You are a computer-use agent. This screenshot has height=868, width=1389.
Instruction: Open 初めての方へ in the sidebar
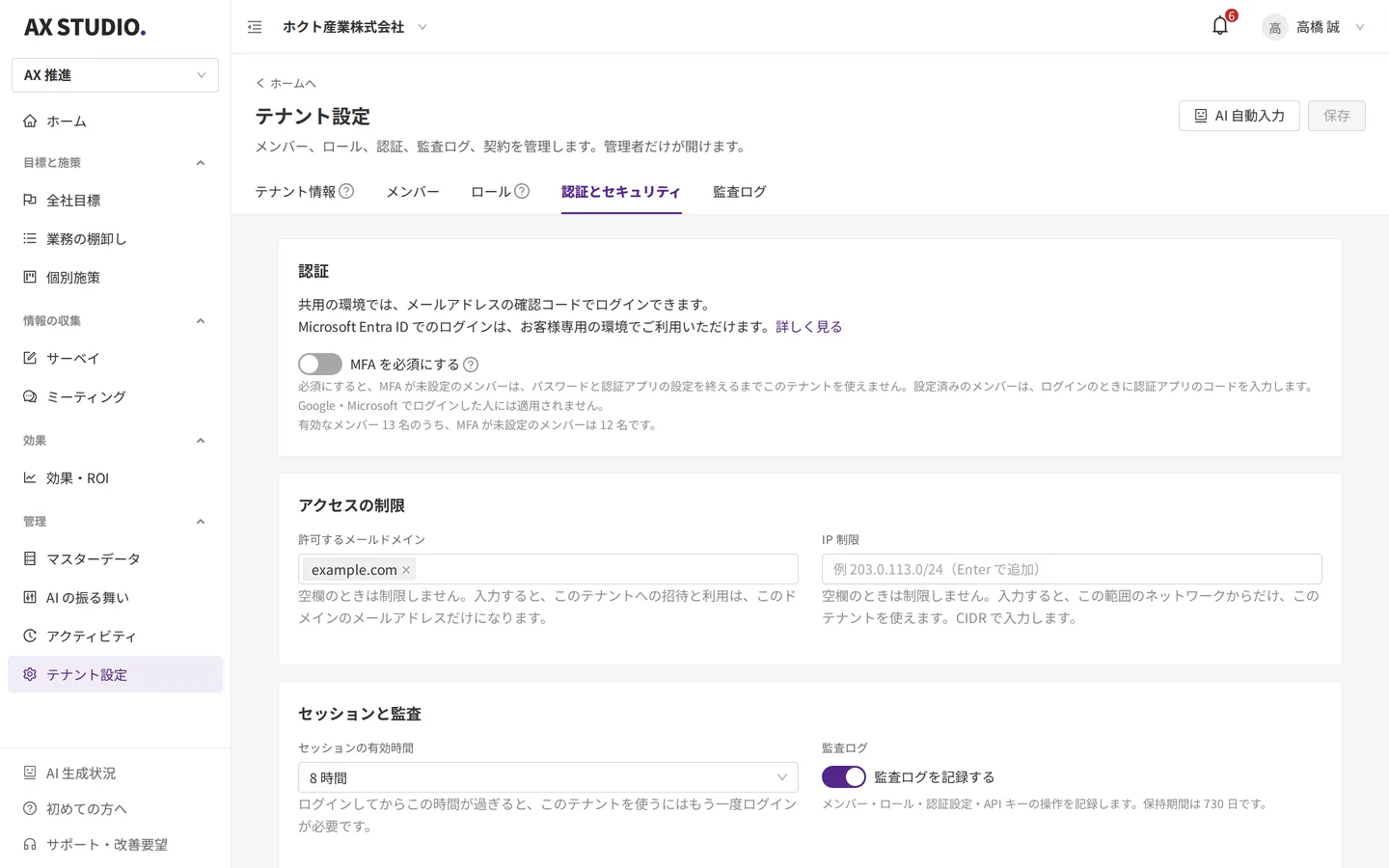[x=115, y=808]
